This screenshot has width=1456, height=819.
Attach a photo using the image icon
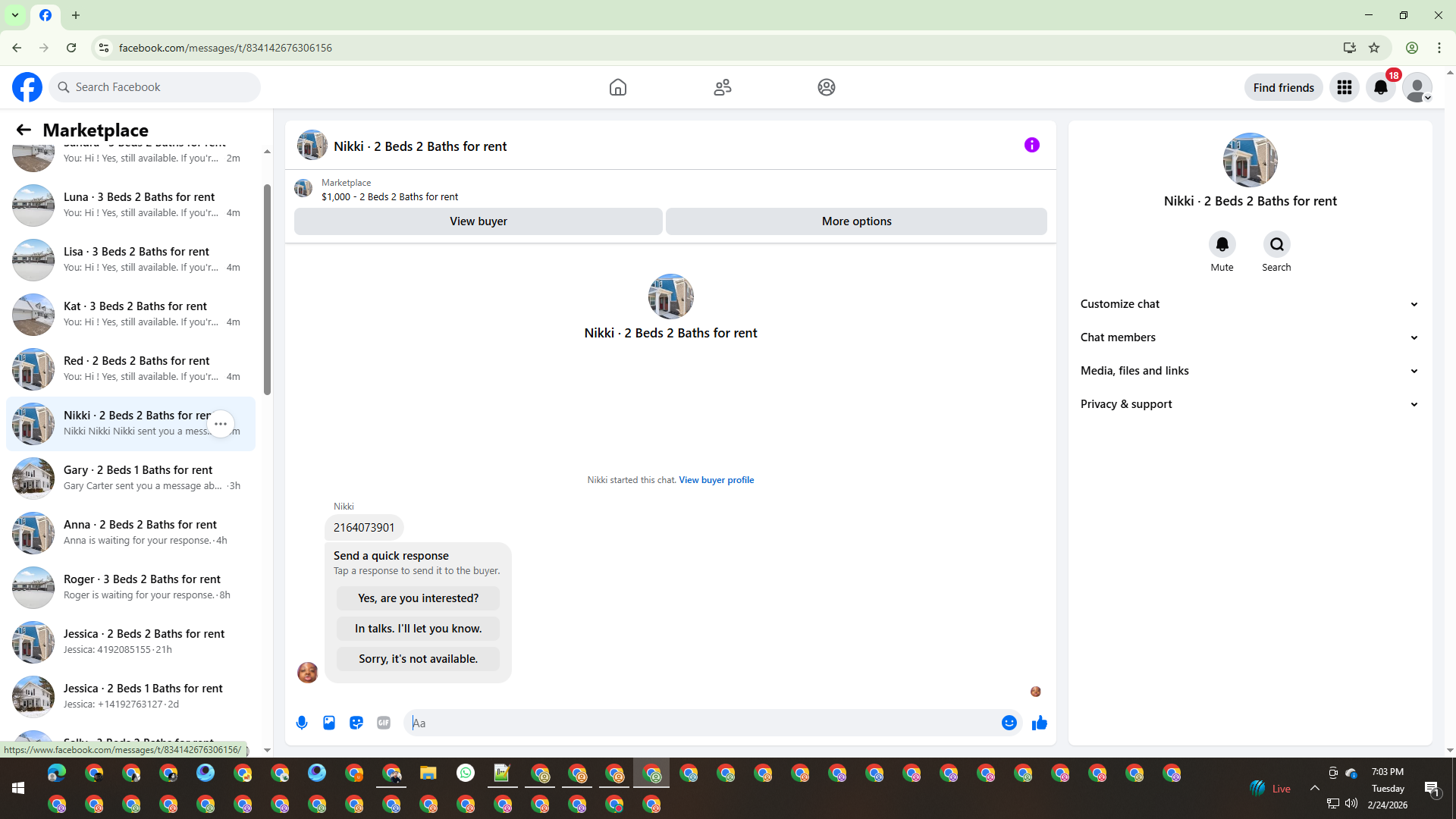pos(329,723)
